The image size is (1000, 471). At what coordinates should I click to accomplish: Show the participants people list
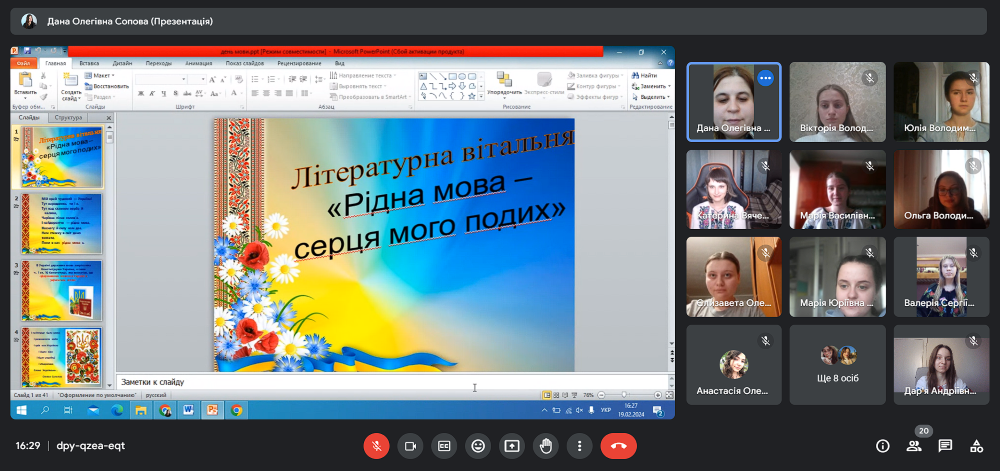(914, 446)
